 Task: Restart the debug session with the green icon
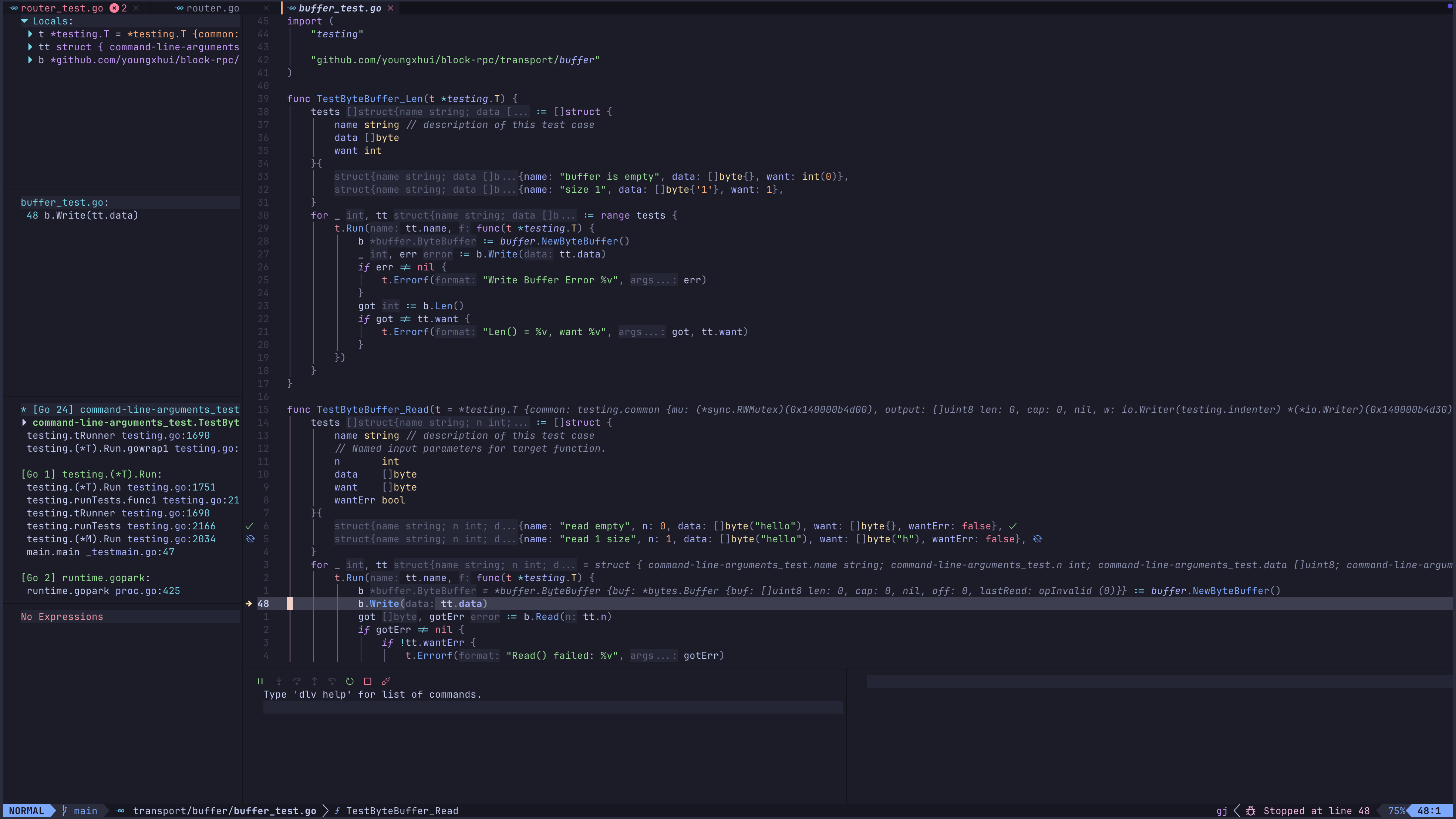pos(350,681)
